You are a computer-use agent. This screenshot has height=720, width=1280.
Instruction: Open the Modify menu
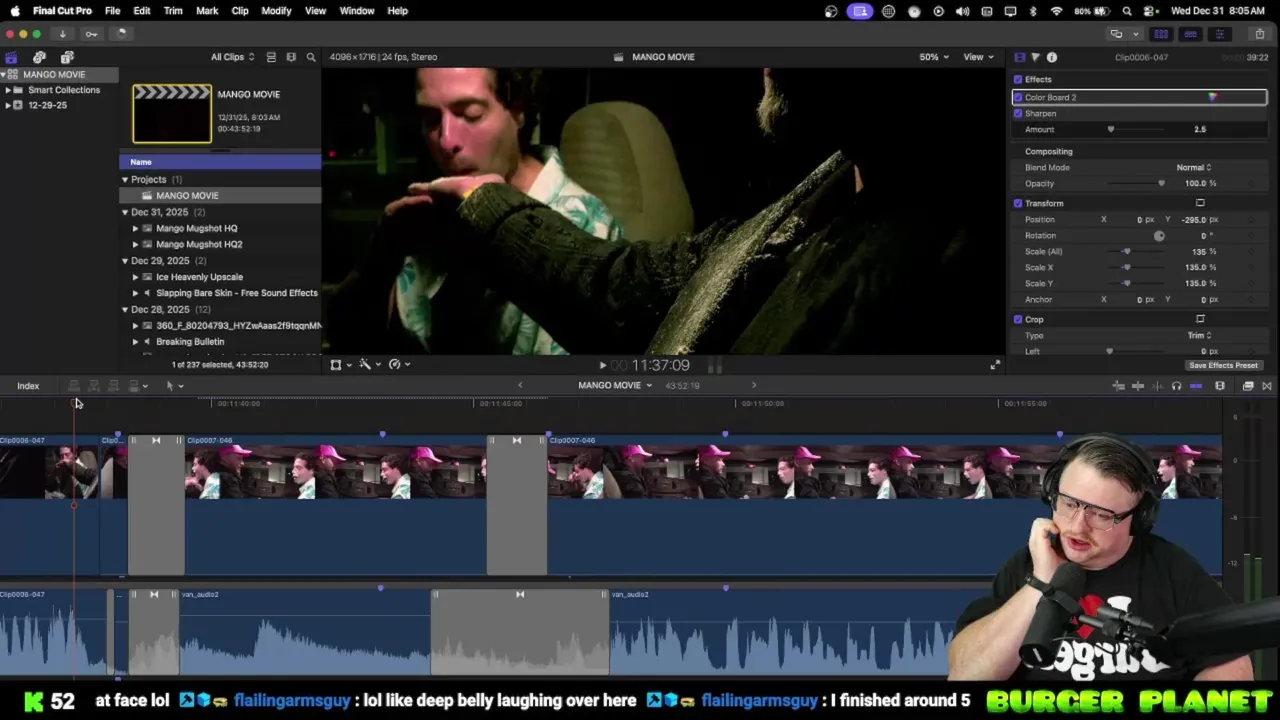276,11
